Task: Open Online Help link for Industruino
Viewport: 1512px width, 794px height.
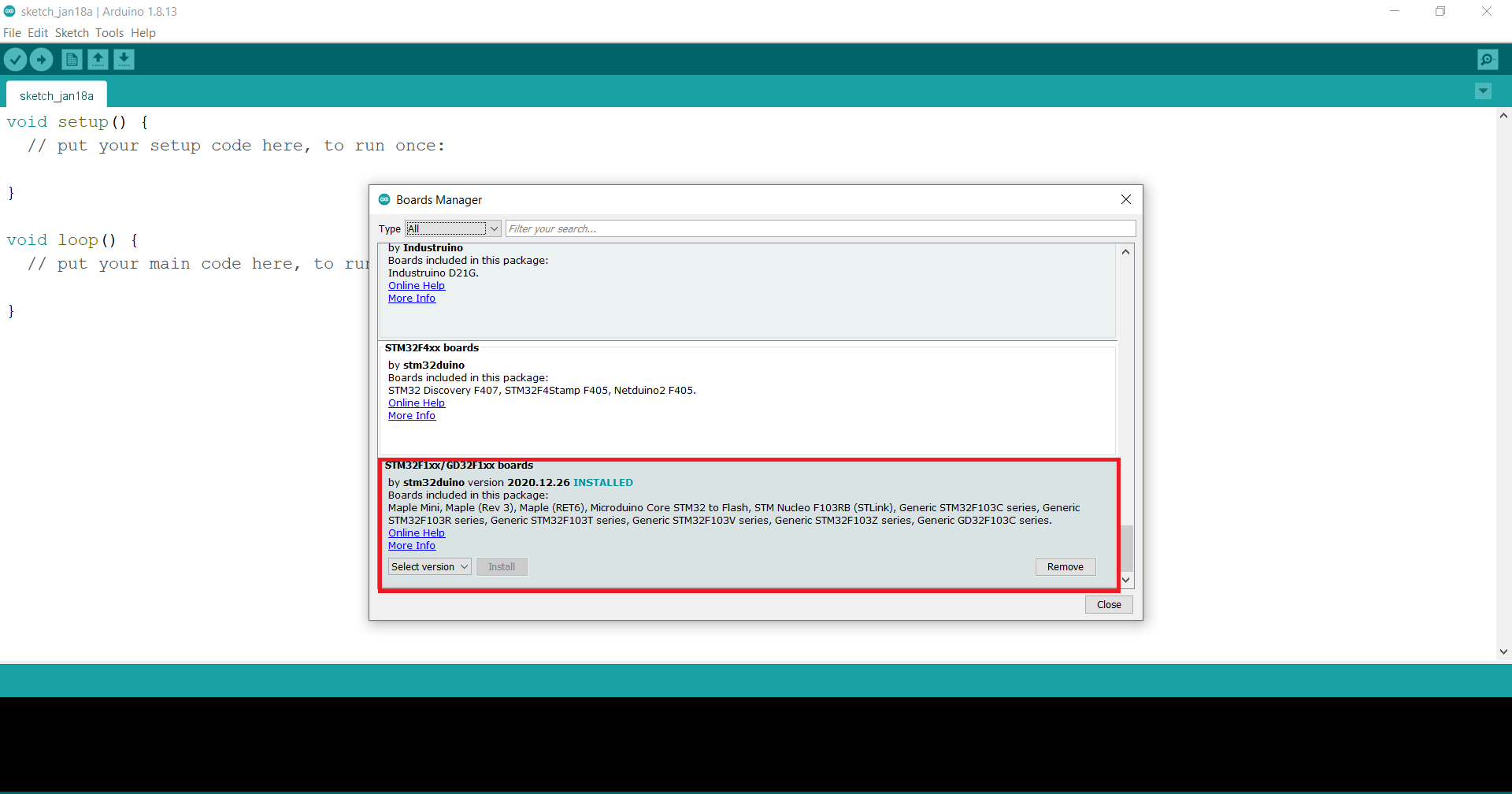Action: tap(417, 286)
